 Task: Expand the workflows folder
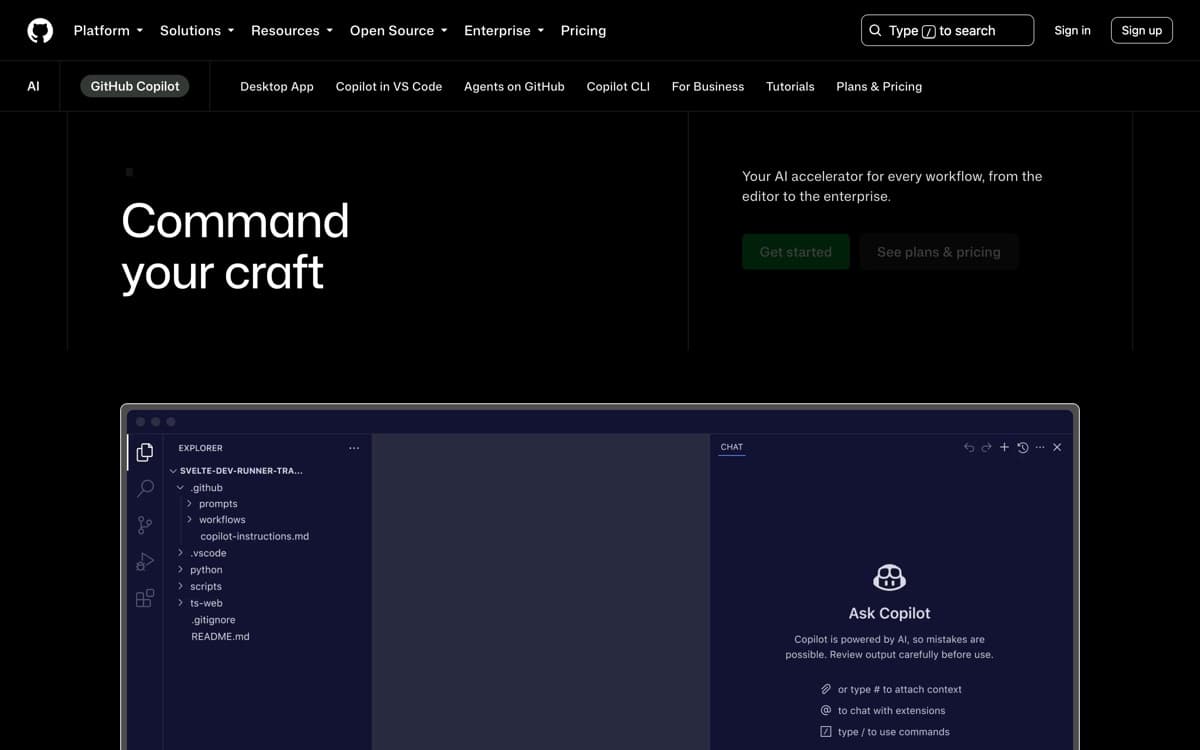[x=216, y=519]
